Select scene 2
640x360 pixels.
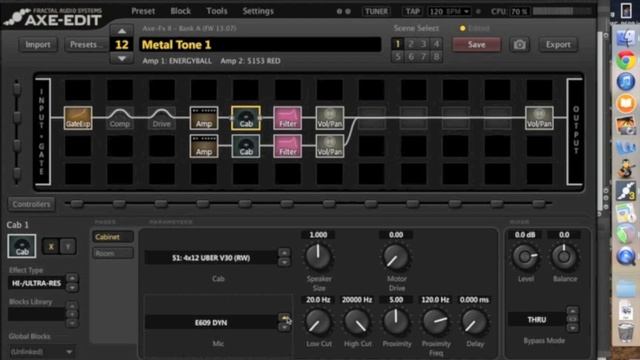[411, 44]
